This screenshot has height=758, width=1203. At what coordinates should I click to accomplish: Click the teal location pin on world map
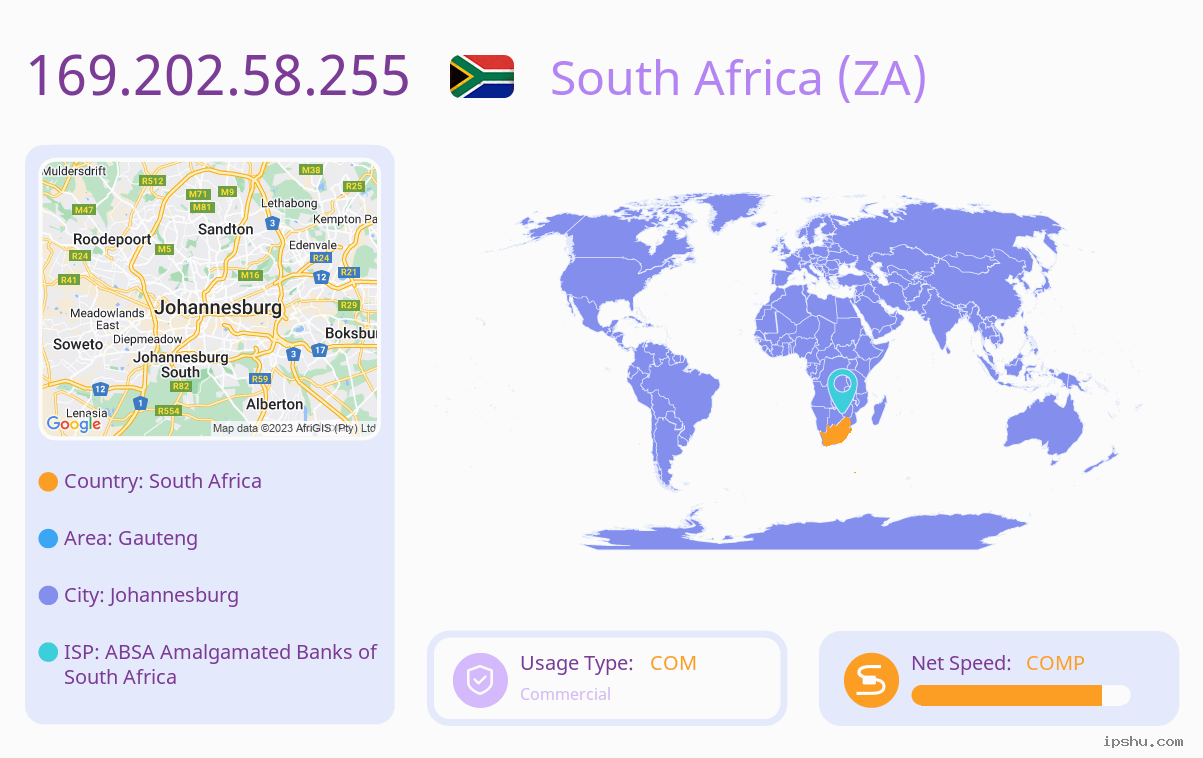point(843,390)
